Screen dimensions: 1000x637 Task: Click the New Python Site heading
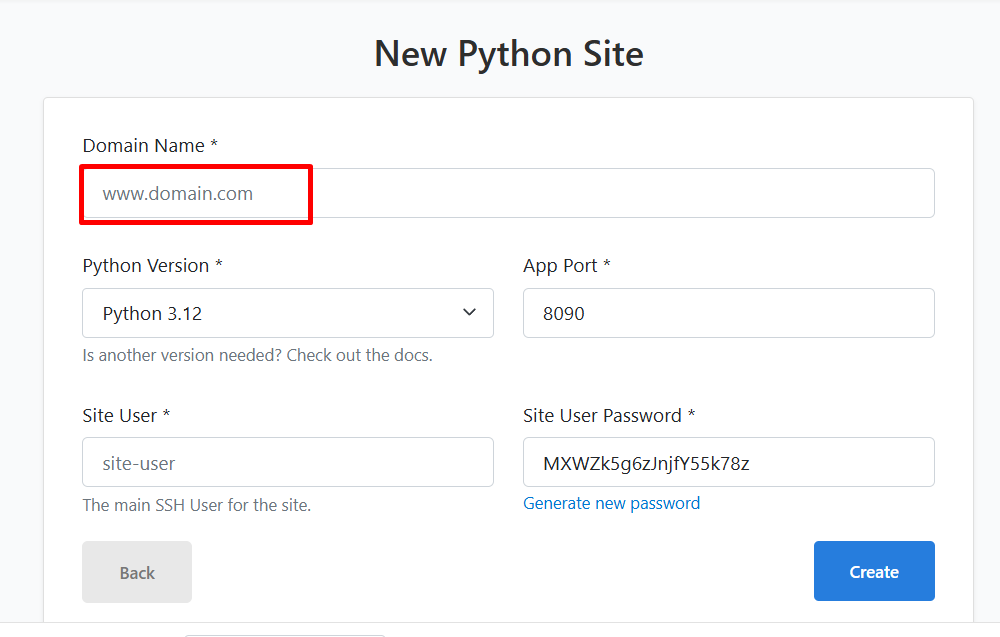point(508,54)
